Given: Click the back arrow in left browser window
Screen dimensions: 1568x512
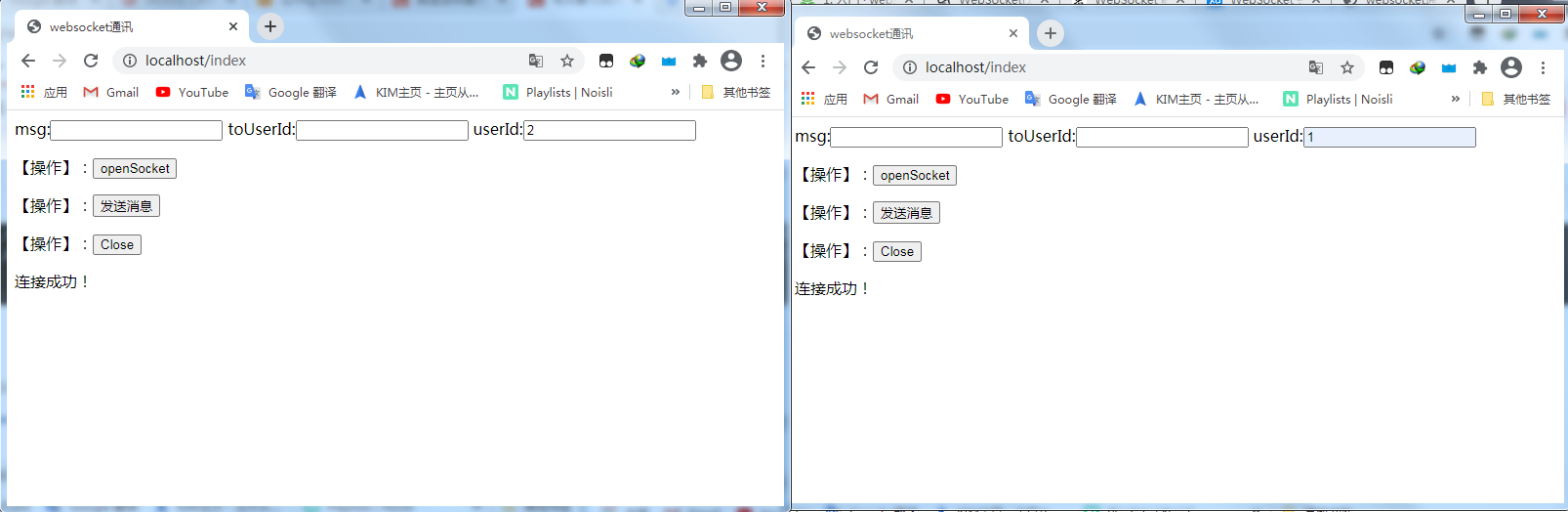Looking at the screenshot, I should tap(28, 61).
